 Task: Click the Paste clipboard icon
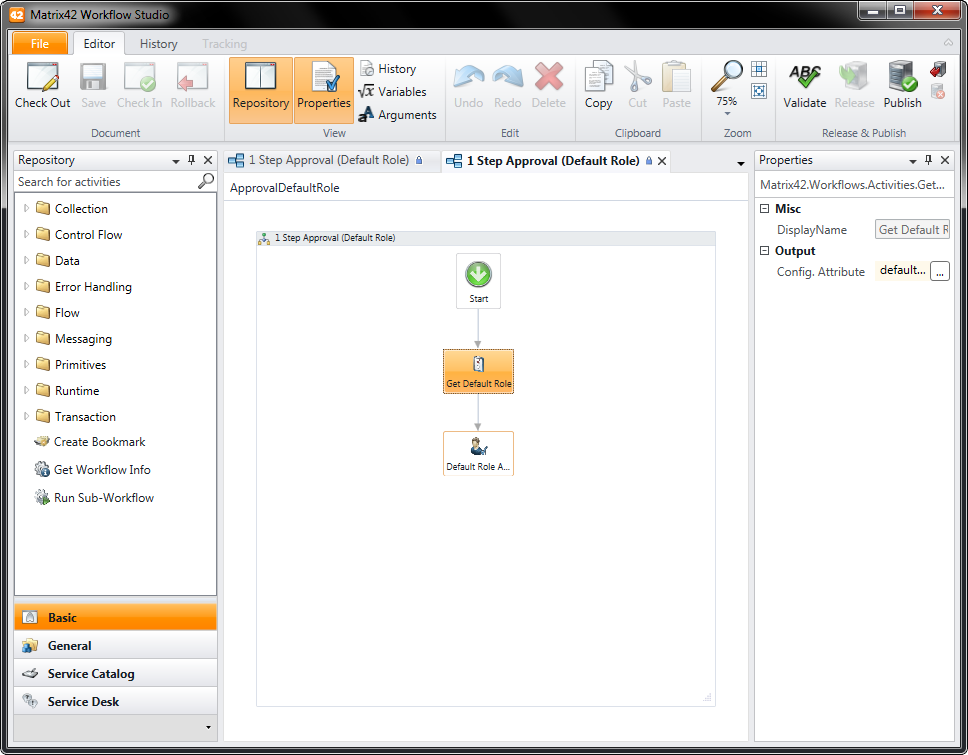(x=677, y=77)
